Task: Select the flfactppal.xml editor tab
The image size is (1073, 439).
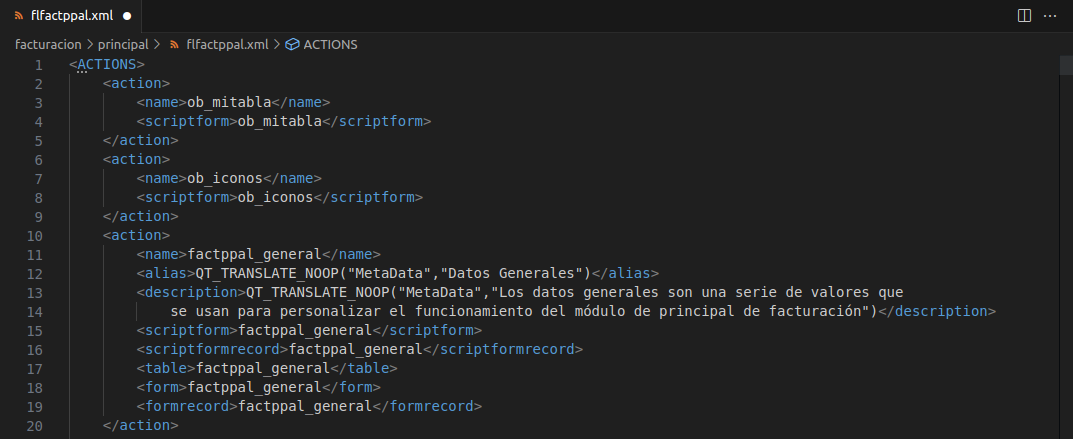Action: tap(71, 16)
